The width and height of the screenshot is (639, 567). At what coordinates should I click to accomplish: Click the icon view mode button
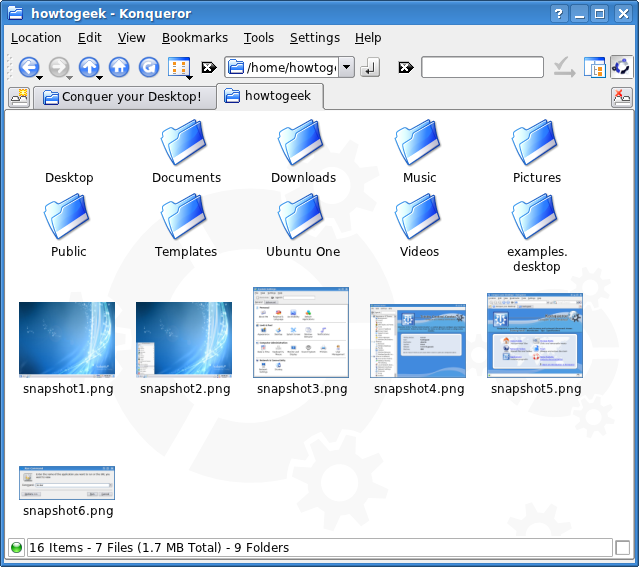(x=178, y=67)
